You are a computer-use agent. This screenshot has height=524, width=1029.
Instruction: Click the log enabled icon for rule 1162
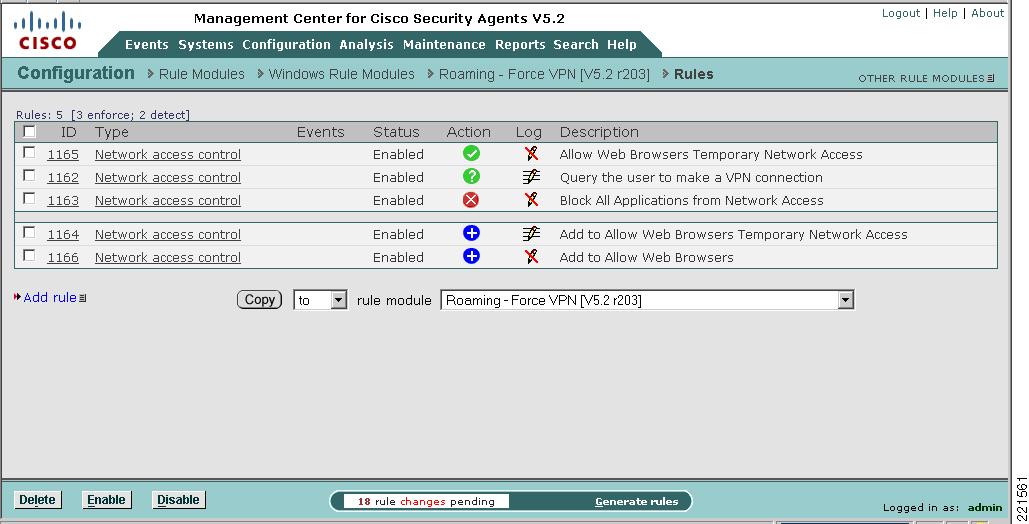point(532,177)
